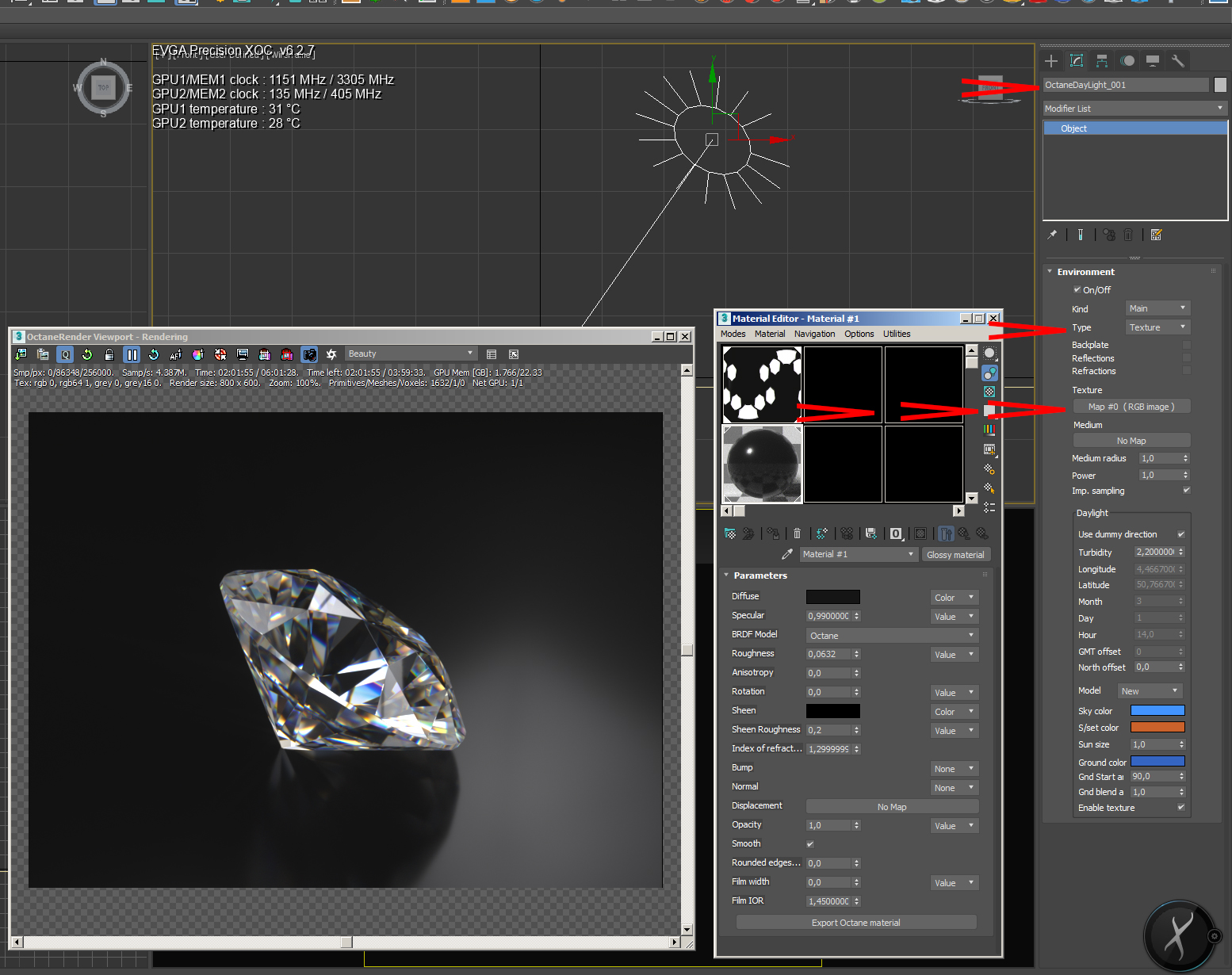This screenshot has width=1232, height=975.
Task: Toggle Backlight icon in Material Editor
Action: 989,373
